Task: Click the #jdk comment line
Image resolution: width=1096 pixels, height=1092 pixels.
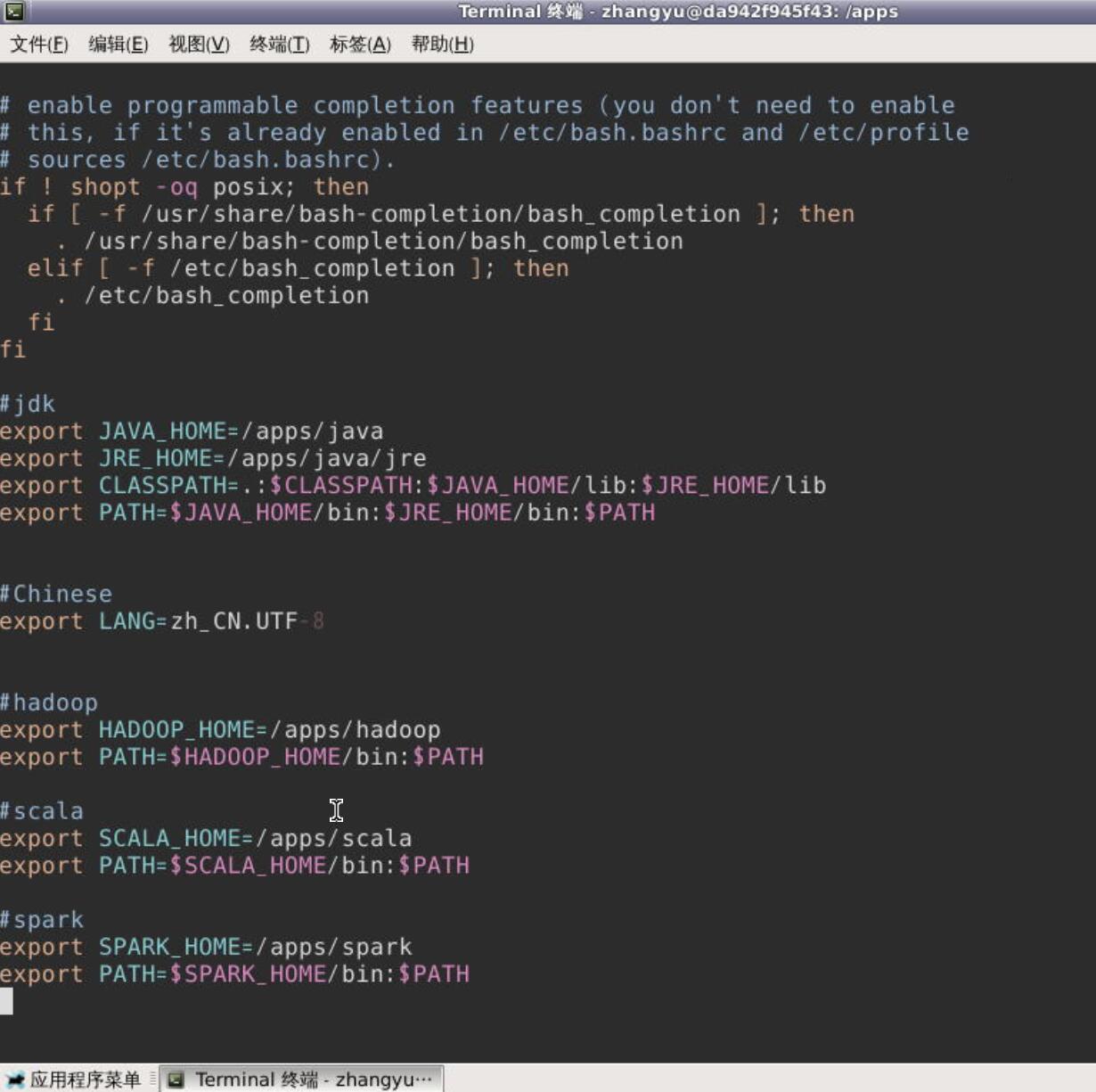Action: tap(28, 404)
